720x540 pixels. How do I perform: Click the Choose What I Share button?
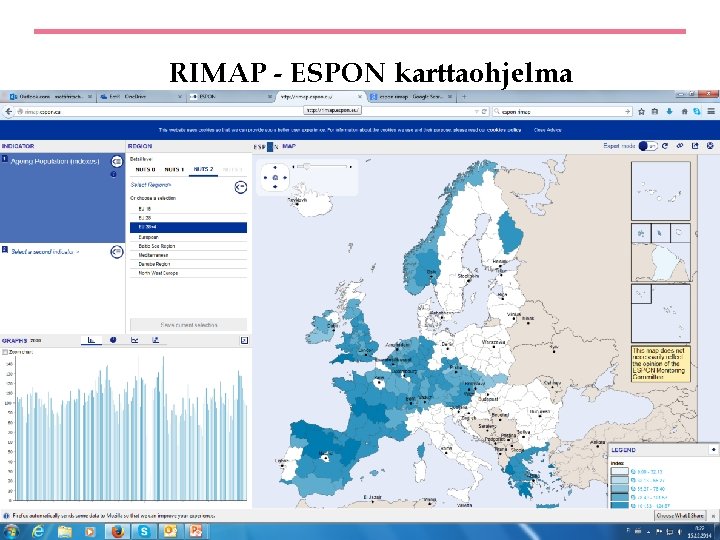point(680,516)
